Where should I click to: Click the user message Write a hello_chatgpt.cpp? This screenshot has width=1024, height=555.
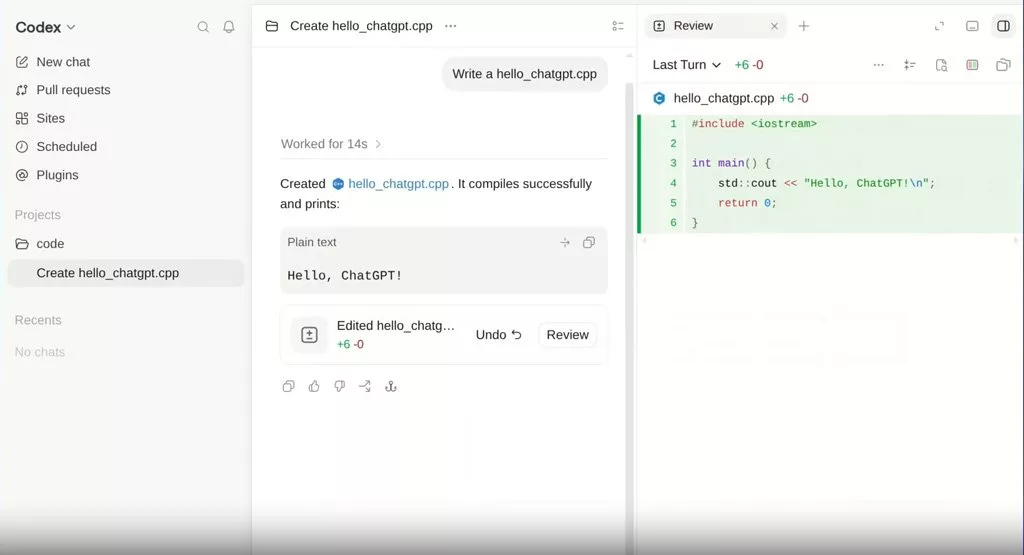pos(524,74)
